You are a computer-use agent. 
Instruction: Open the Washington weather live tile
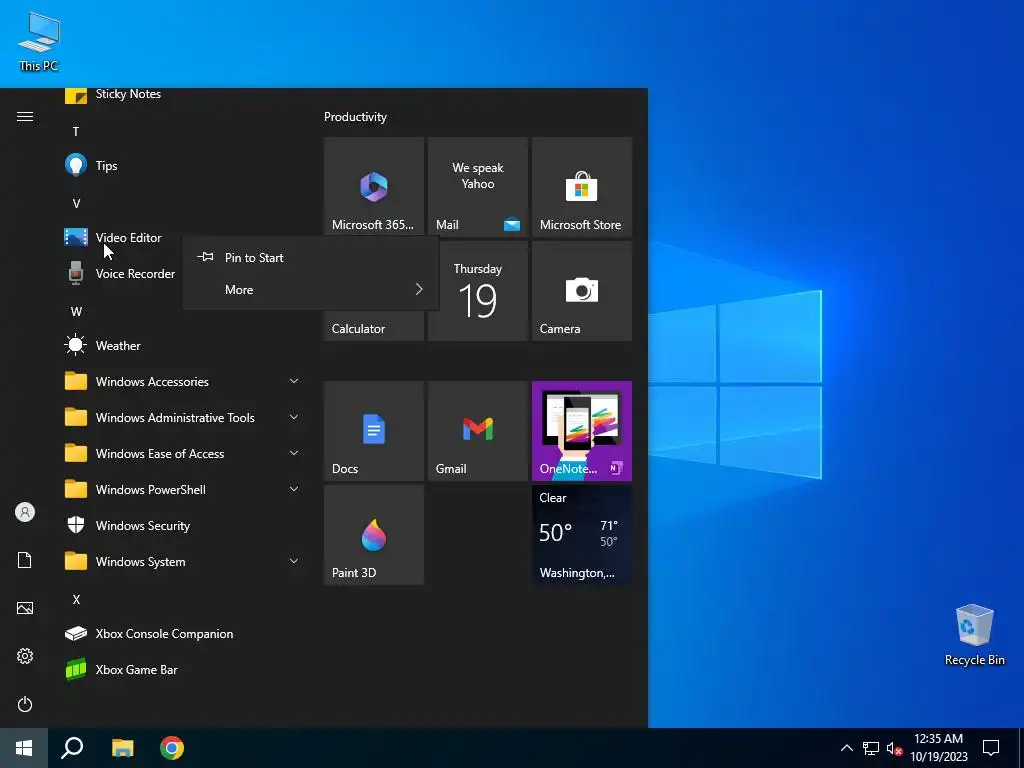[582, 535]
